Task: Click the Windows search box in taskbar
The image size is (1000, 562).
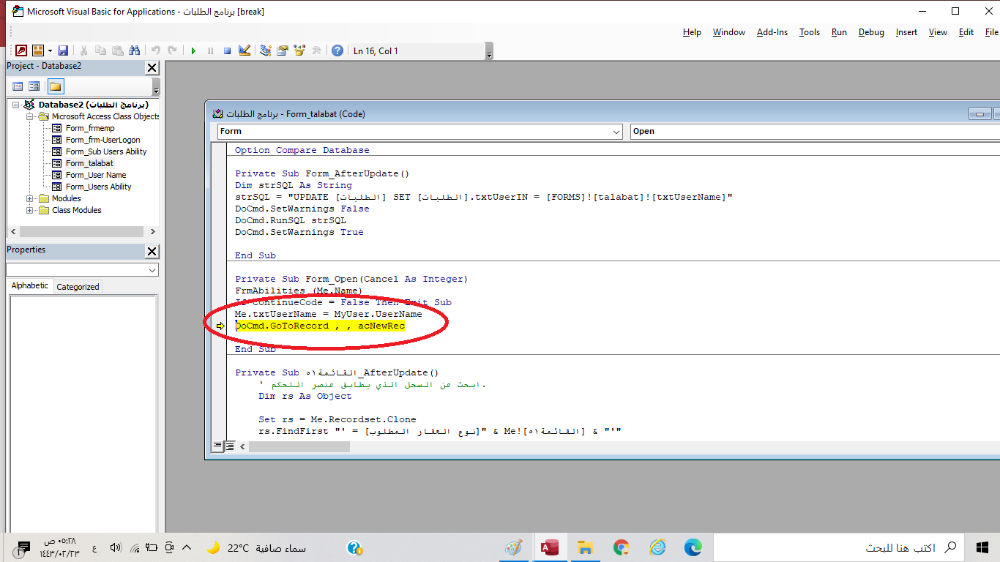Action: pos(838,547)
